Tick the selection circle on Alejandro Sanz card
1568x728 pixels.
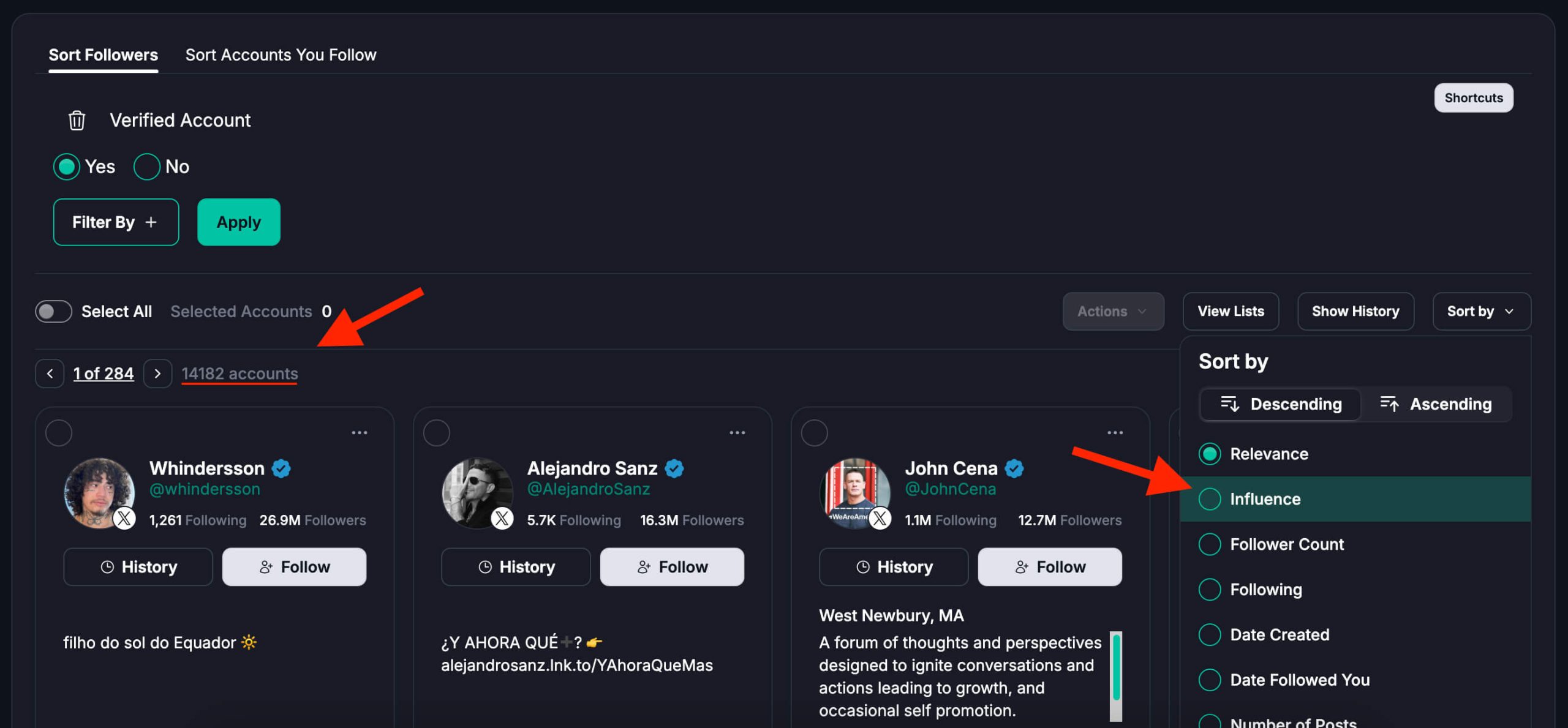(x=437, y=433)
